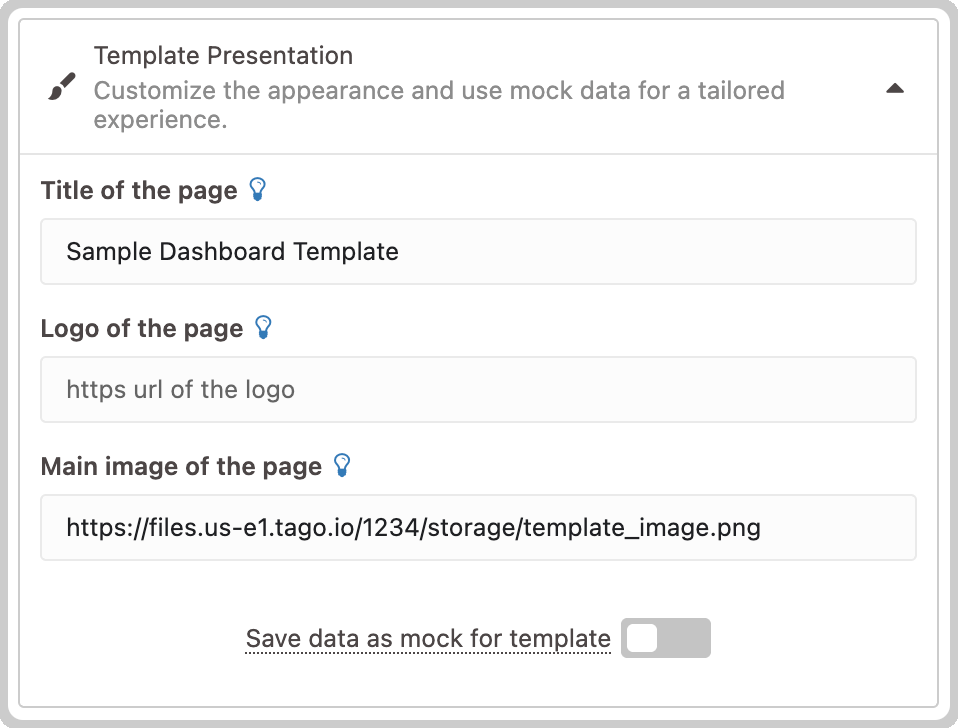The image size is (958, 728).
Task: Click the white knob of the mock toggle
Action: coord(642,638)
